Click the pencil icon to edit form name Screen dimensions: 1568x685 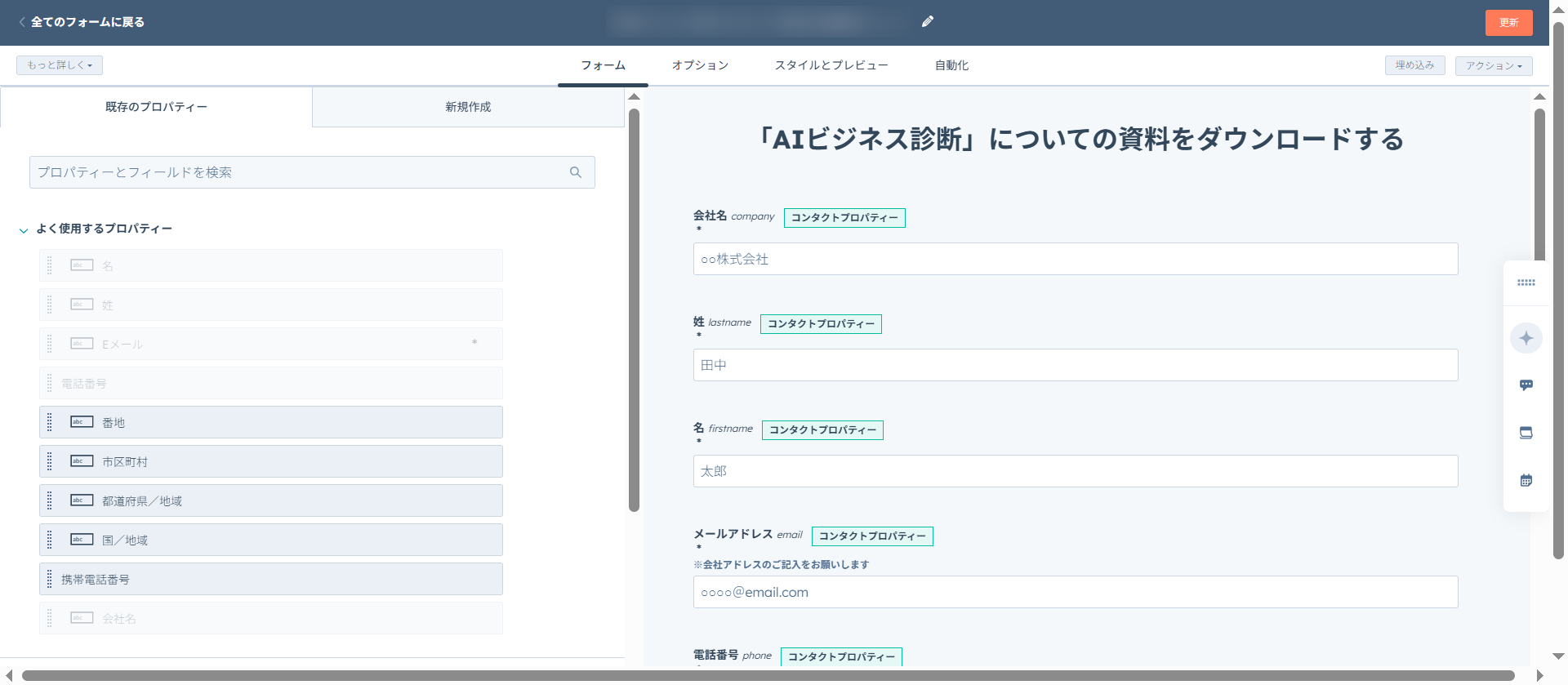928,22
